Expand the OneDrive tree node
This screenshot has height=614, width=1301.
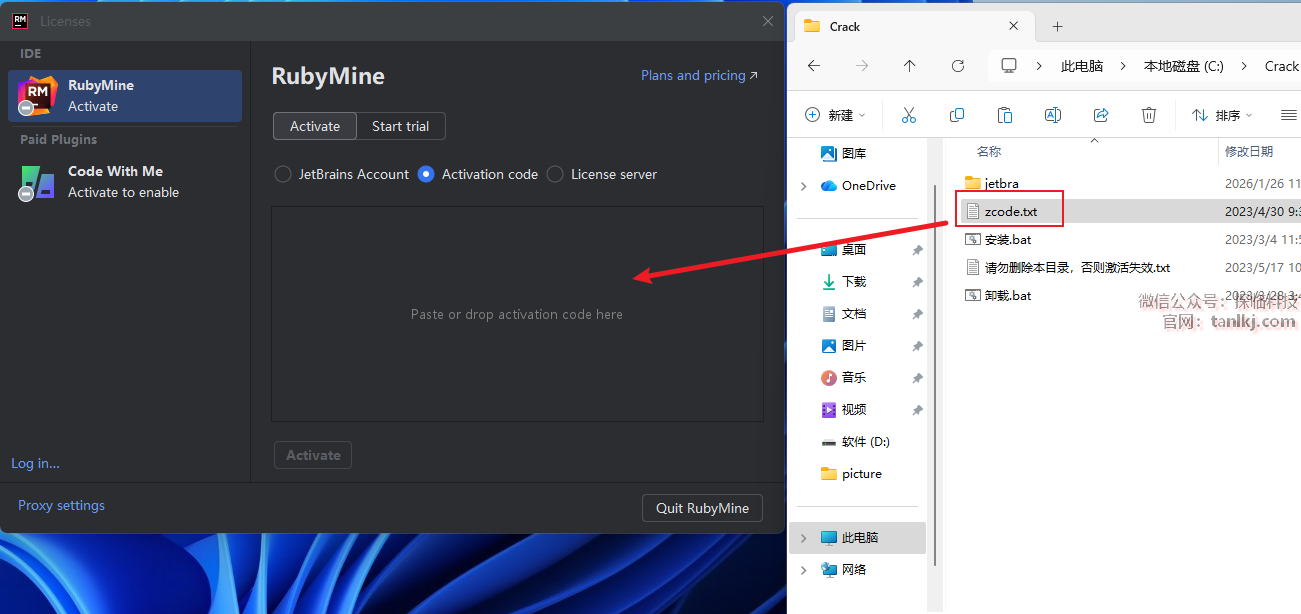pyautogui.click(x=804, y=186)
